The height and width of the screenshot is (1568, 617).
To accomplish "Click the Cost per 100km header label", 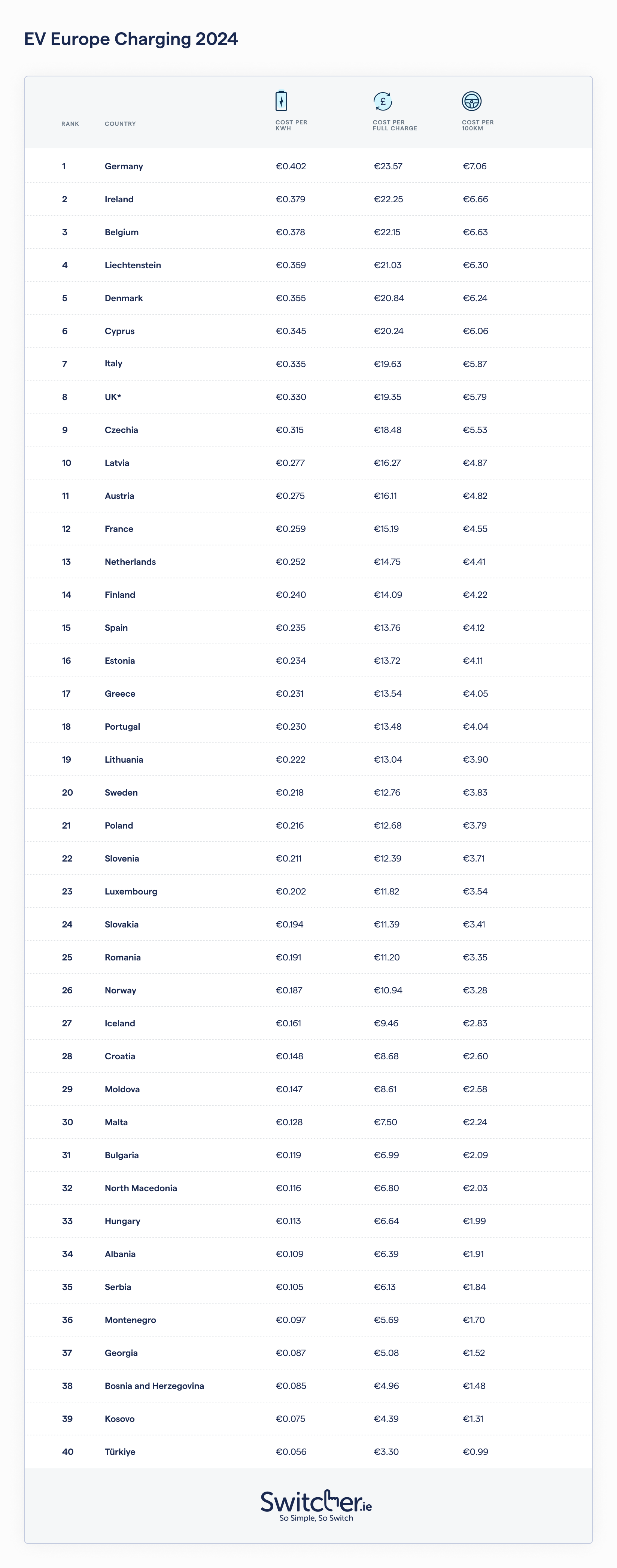I will (478, 125).
